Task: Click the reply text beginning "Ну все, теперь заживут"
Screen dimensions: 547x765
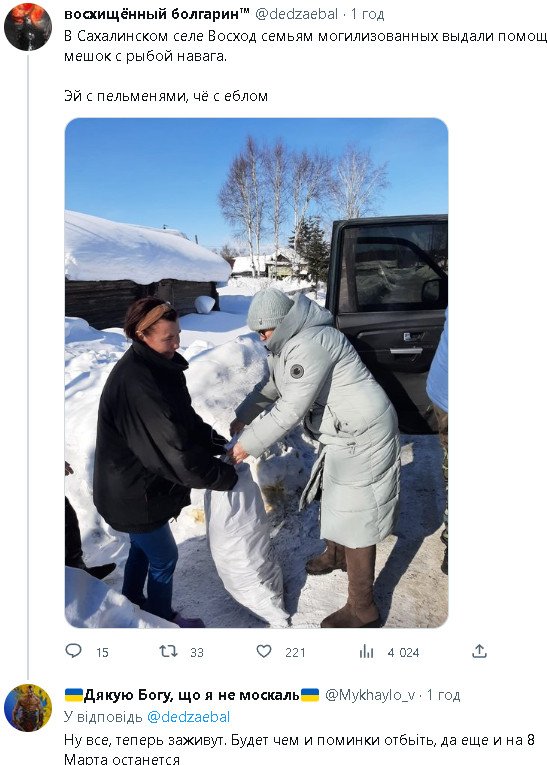Action: [x=300, y=749]
